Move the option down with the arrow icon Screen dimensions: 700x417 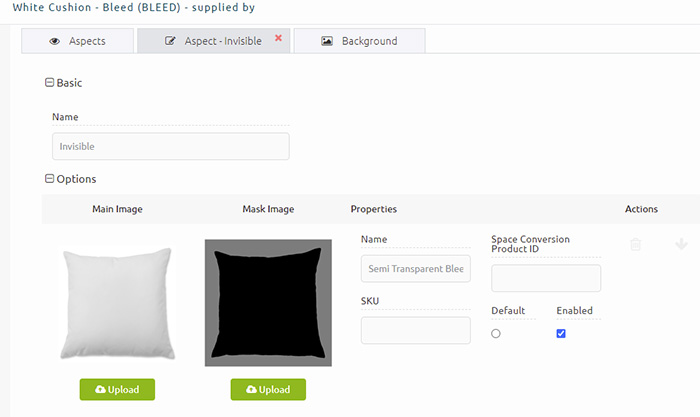pyautogui.click(x=681, y=244)
